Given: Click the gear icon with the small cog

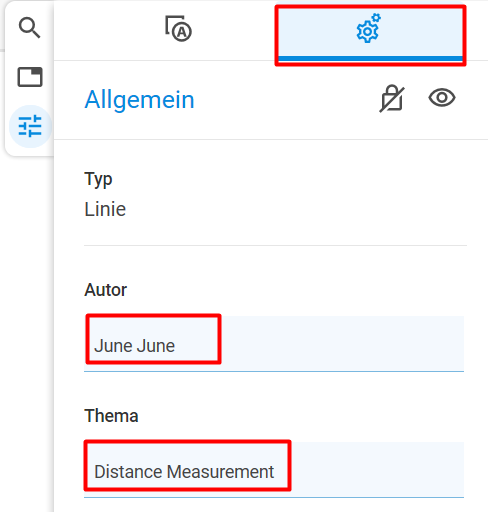Looking at the screenshot, I should (x=368, y=28).
